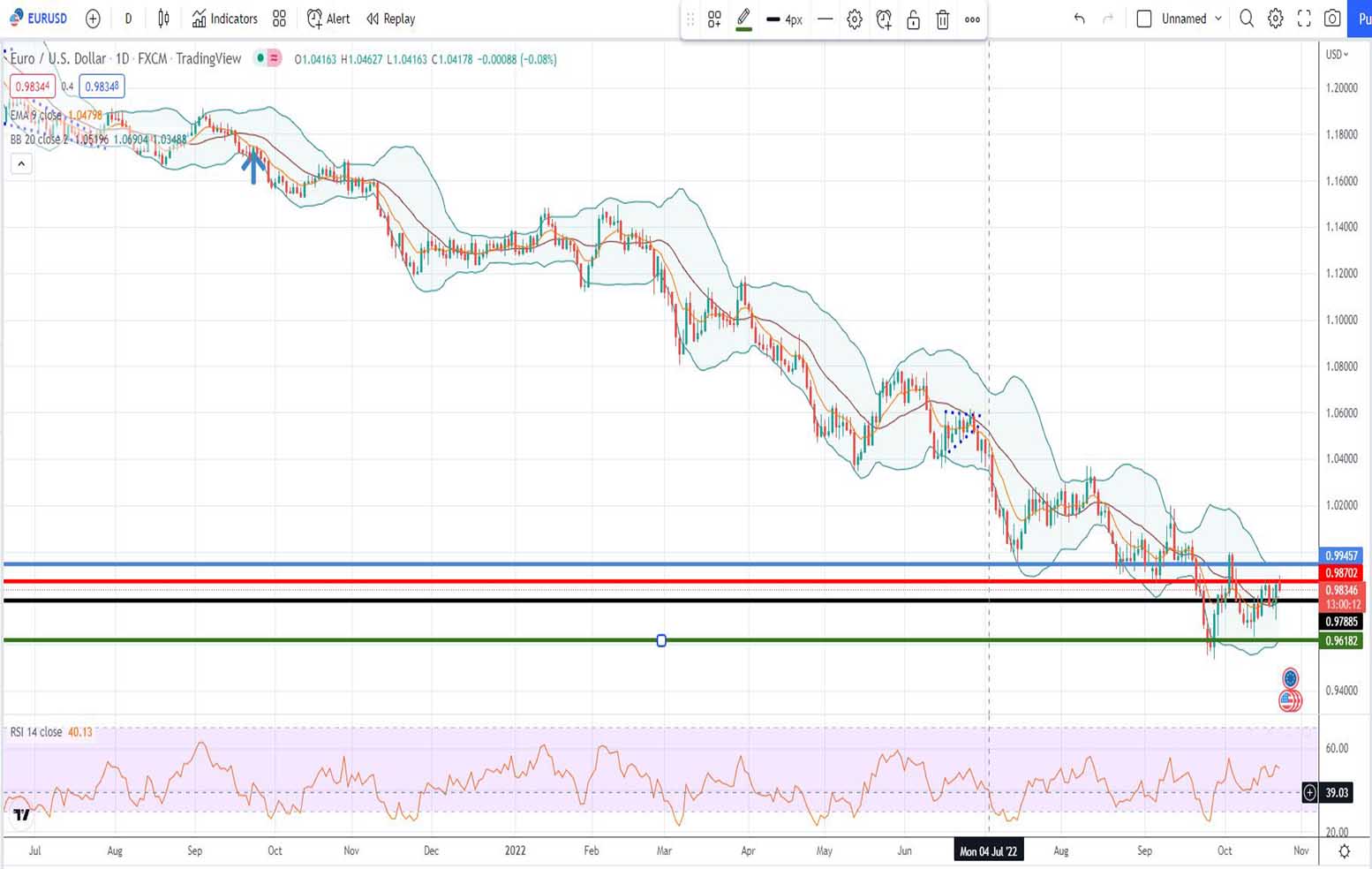Undo the last chart action

point(1078,18)
